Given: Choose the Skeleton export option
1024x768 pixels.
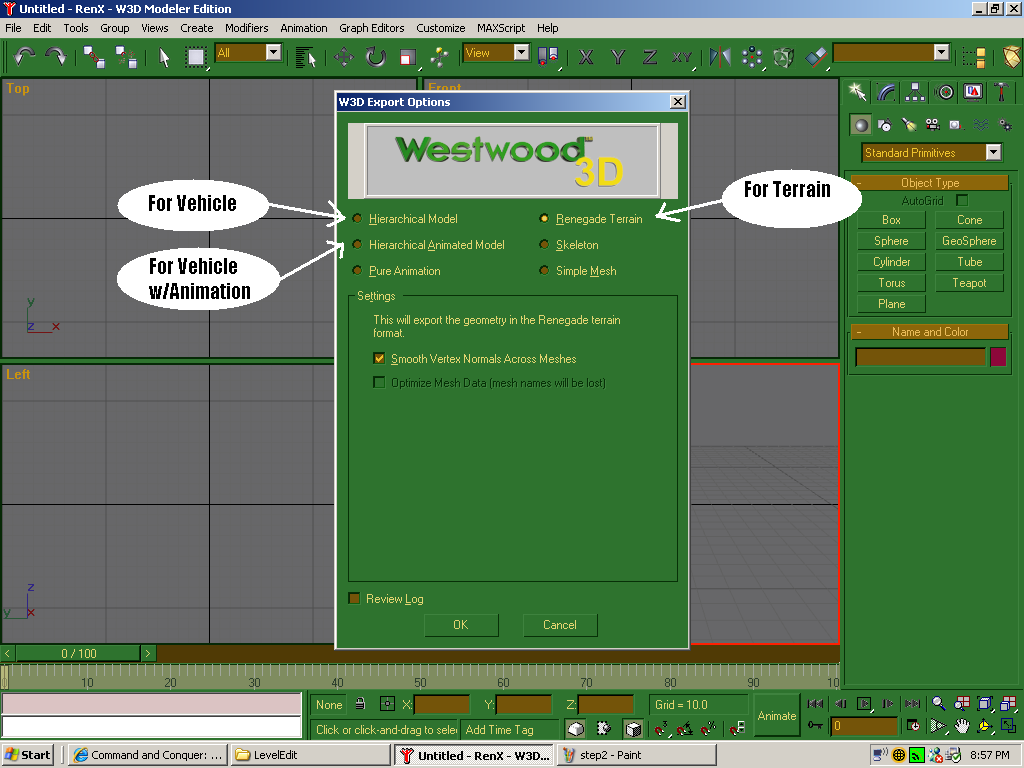Looking at the screenshot, I should [x=544, y=244].
